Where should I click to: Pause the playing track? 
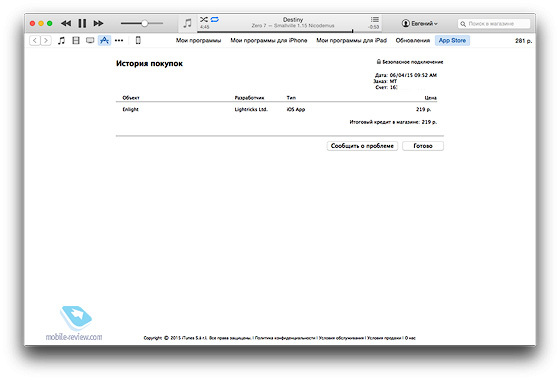[x=82, y=24]
